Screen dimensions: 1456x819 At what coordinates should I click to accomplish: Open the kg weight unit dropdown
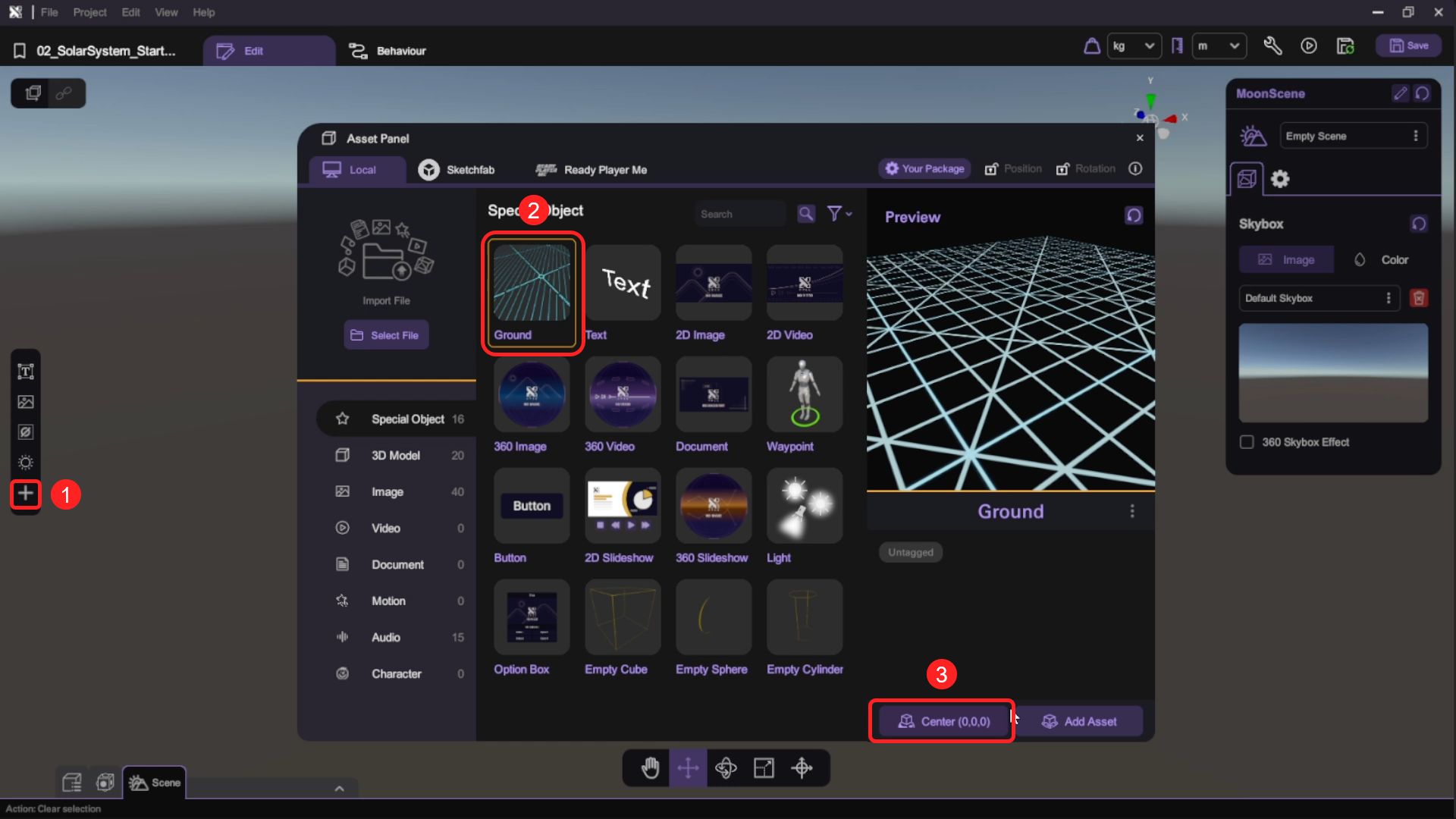[1134, 46]
